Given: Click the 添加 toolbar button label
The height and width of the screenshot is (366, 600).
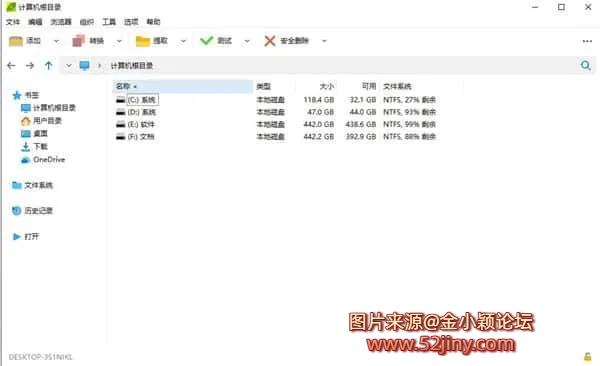Looking at the screenshot, I should click(33, 41).
